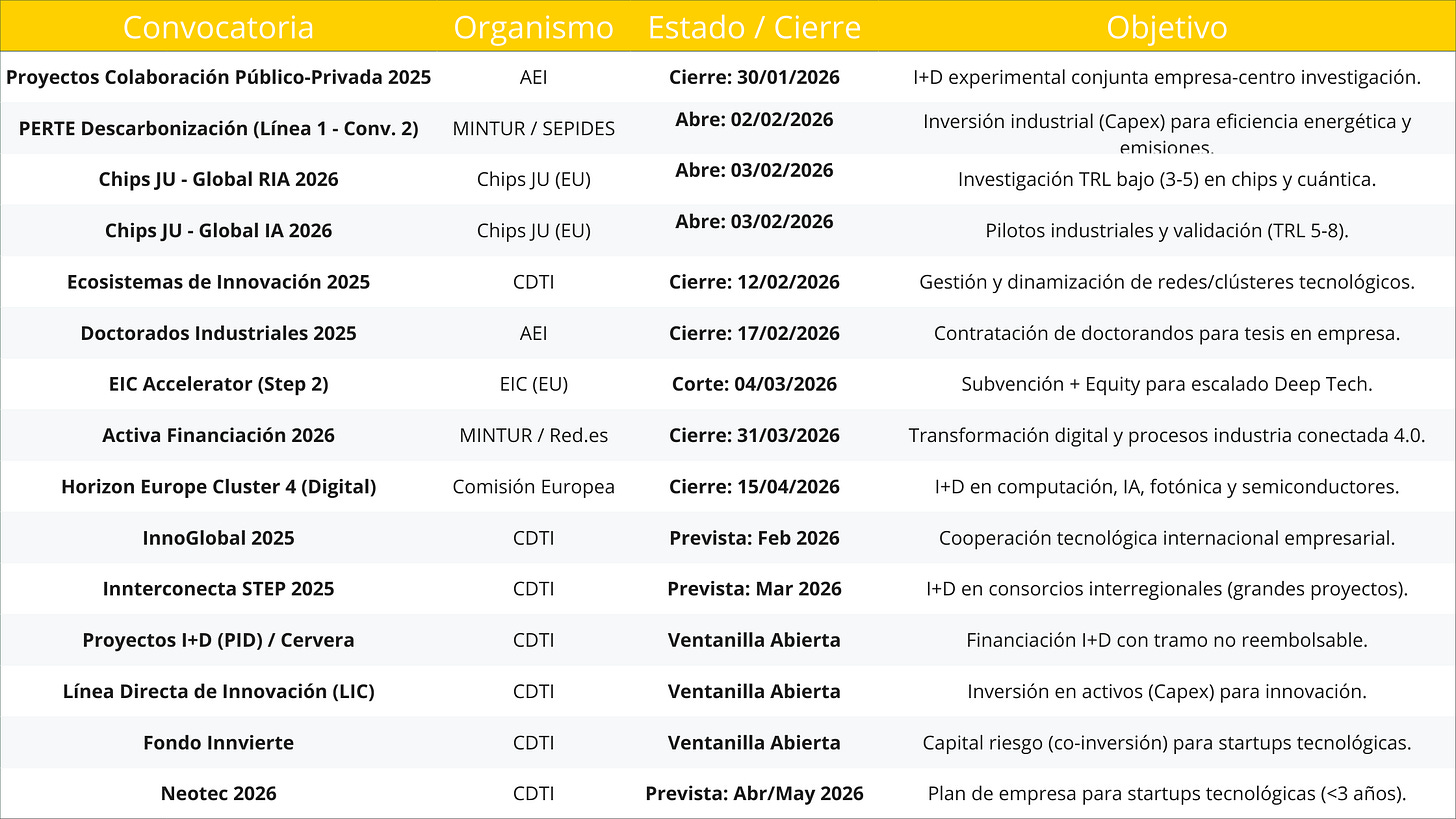Click 'Abre: 02/02/2026' date cell
The width and height of the screenshot is (1456, 819).
coord(754,120)
